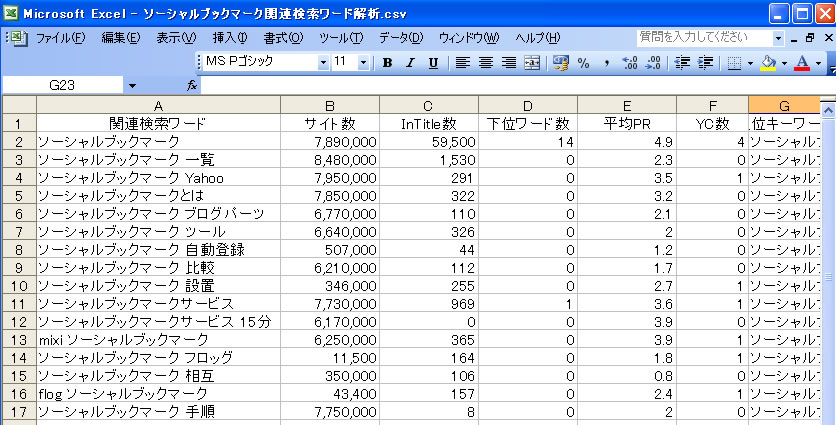Select column E header
The height and width of the screenshot is (425, 836).
click(x=627, y=106)
